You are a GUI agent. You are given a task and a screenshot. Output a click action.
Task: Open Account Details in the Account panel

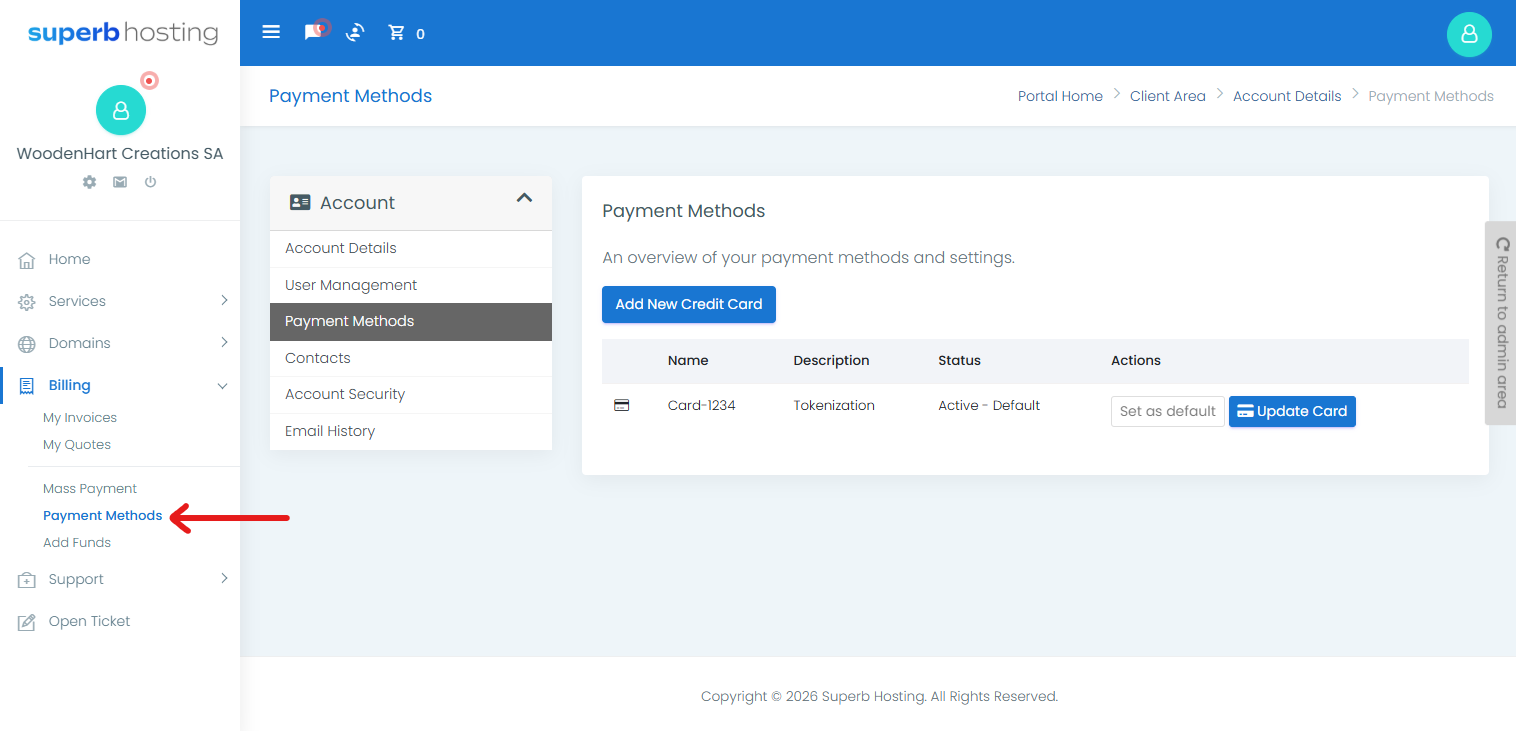[411, 248]
